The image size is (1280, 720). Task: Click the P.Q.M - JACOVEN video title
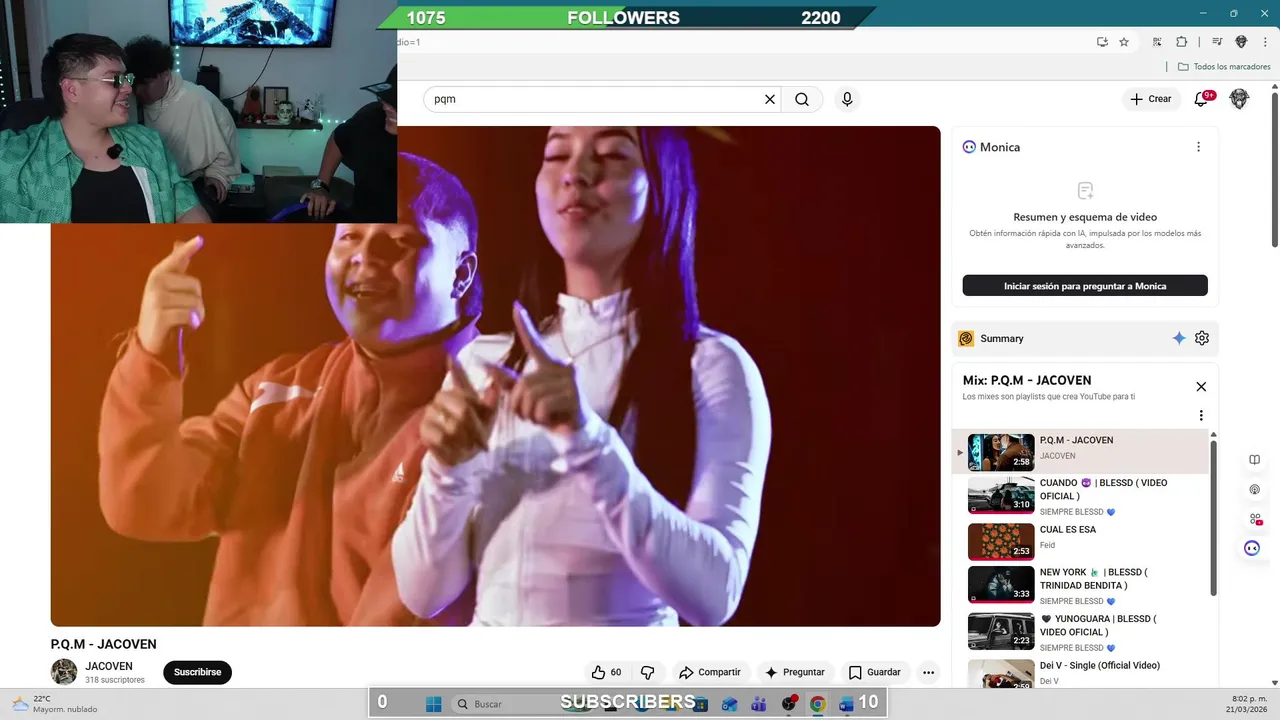point(104,644)
